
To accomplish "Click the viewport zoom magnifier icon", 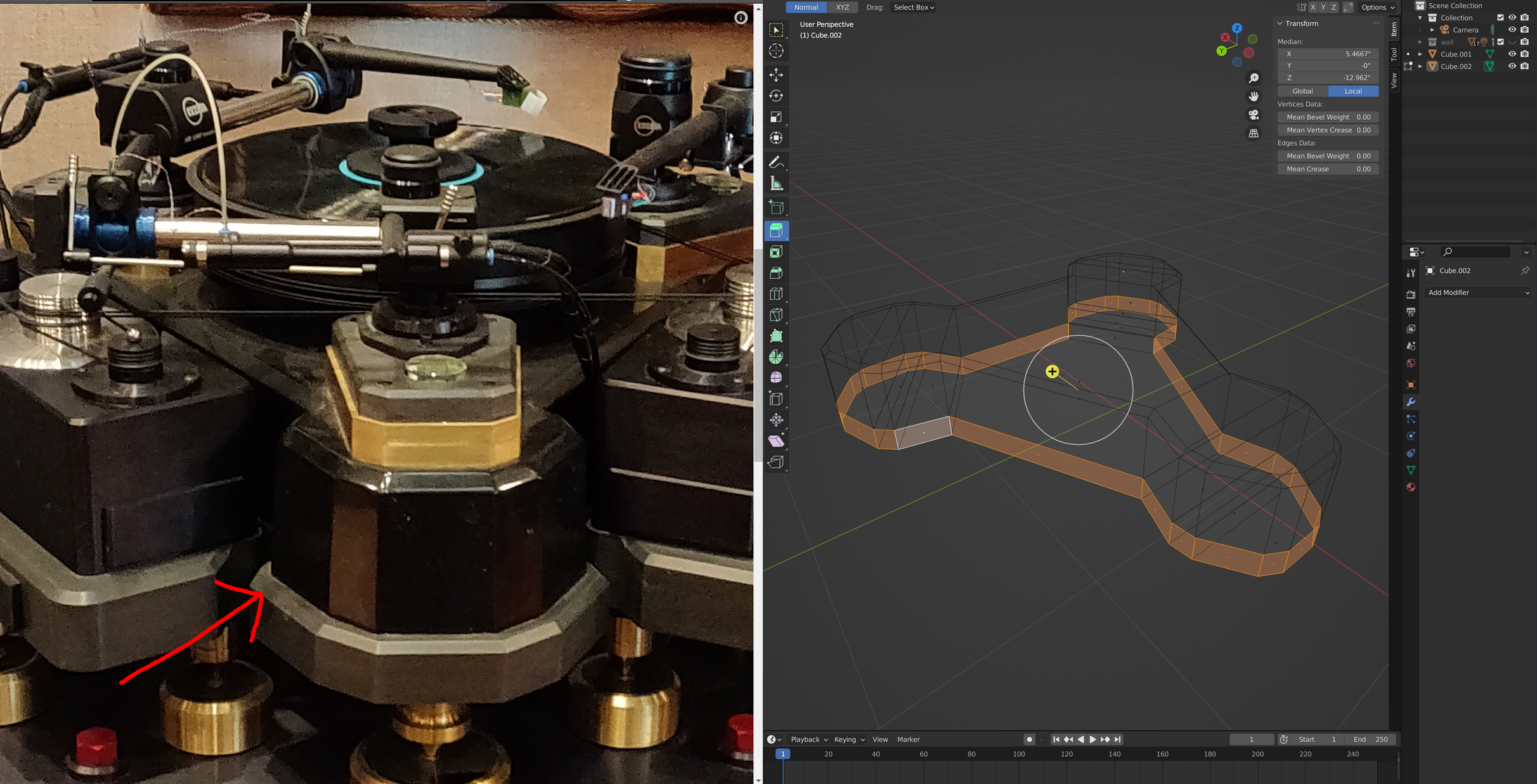I will click(1254, 78).
